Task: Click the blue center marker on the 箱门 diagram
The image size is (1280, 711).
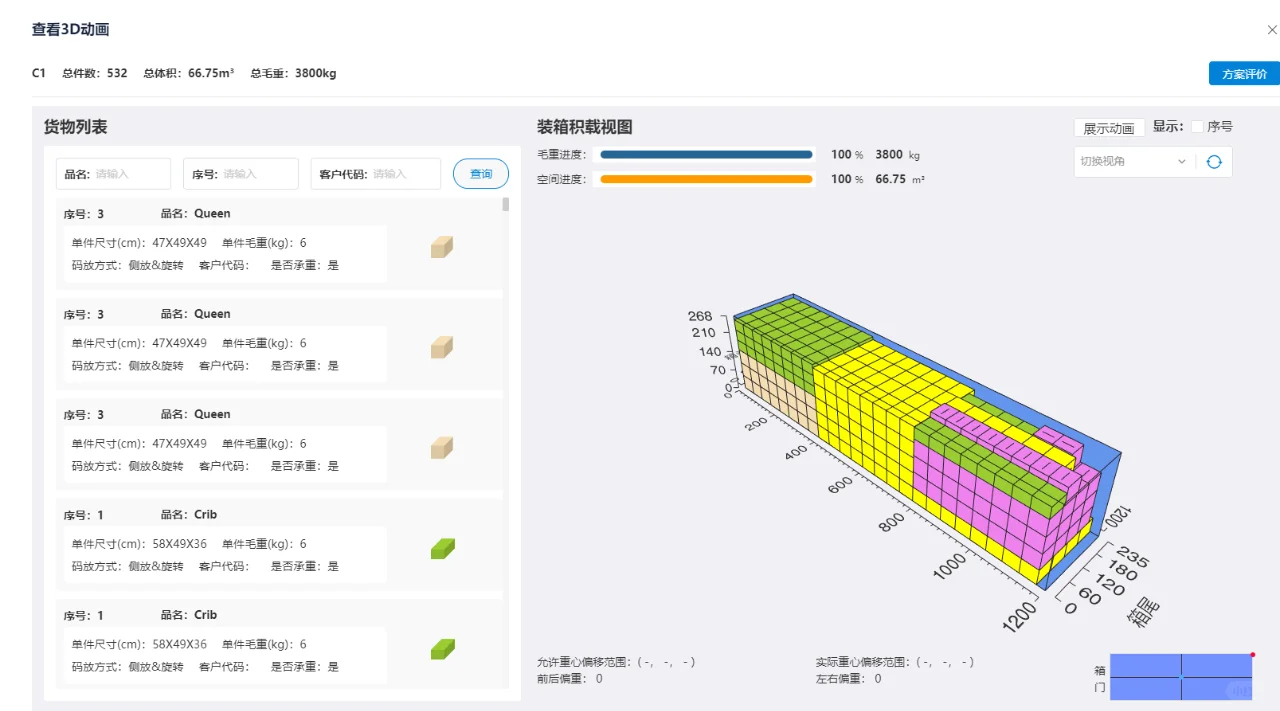Action: click(x=1180, y=676)
